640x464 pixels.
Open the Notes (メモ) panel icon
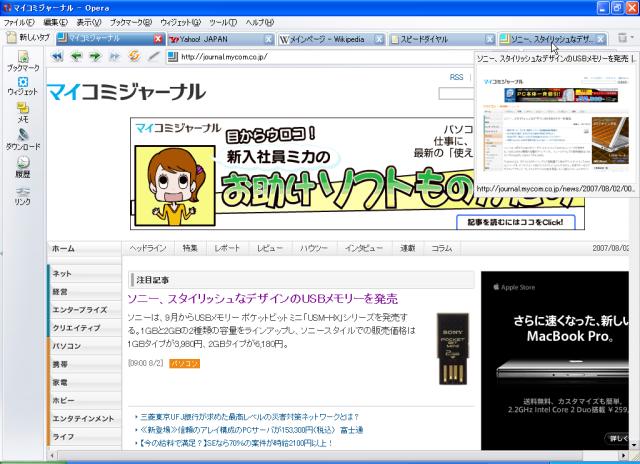[23, 113]
